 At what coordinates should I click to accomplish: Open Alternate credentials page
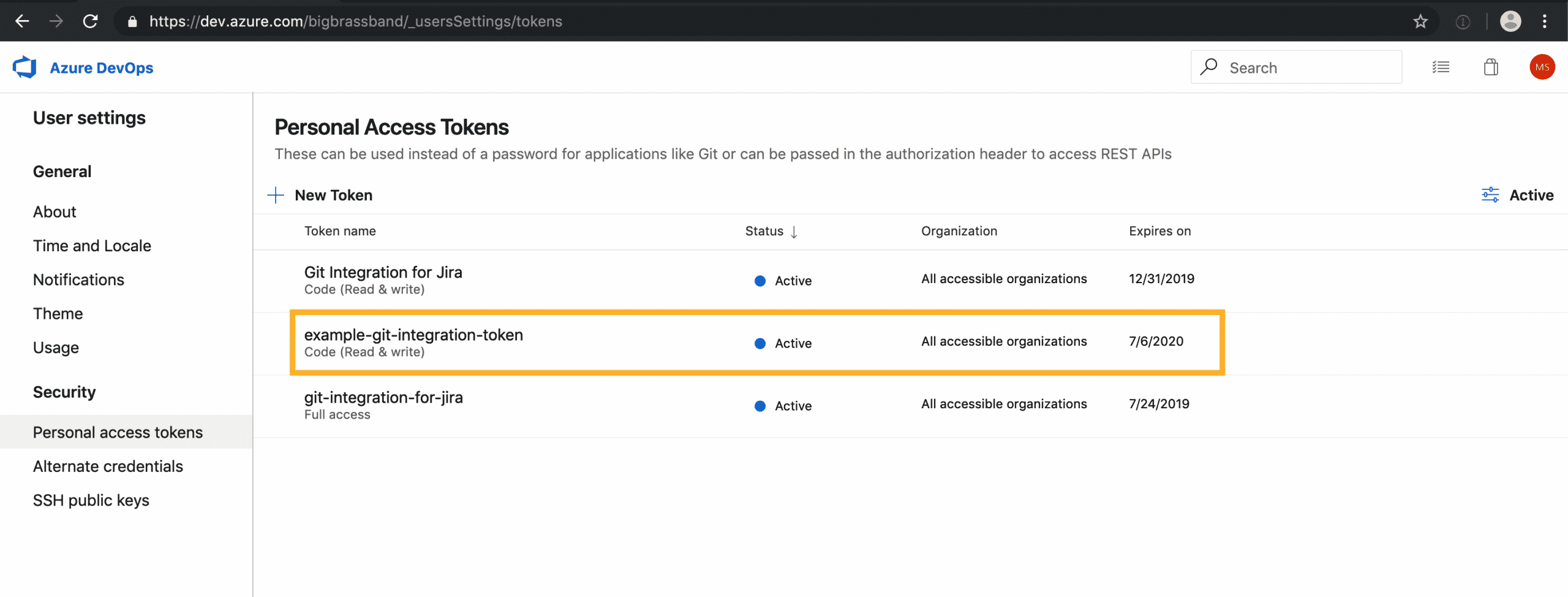click(x=108, y=466)
